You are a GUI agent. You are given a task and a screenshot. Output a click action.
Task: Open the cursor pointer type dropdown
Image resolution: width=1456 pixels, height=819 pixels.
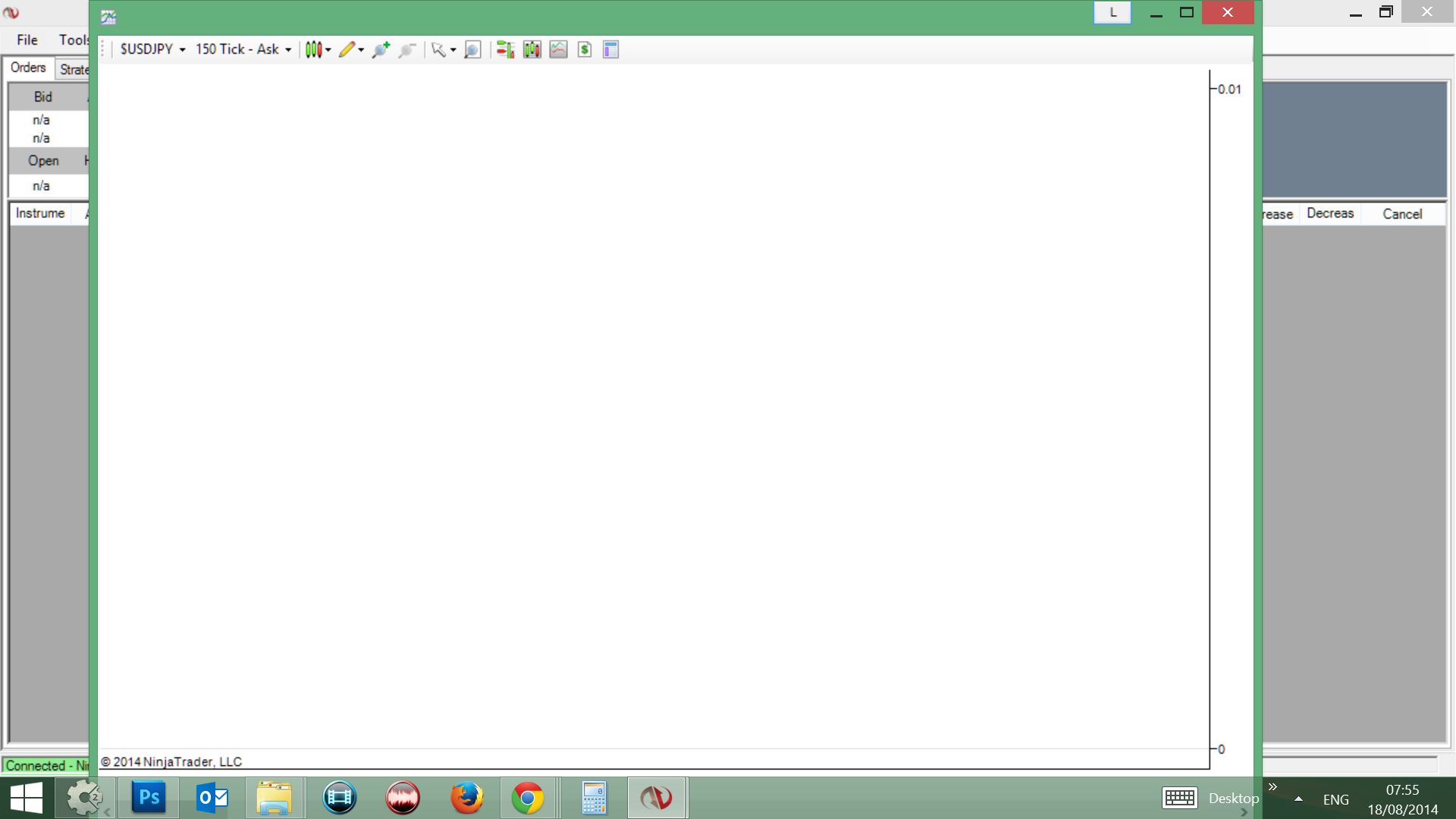click(443, 50)
